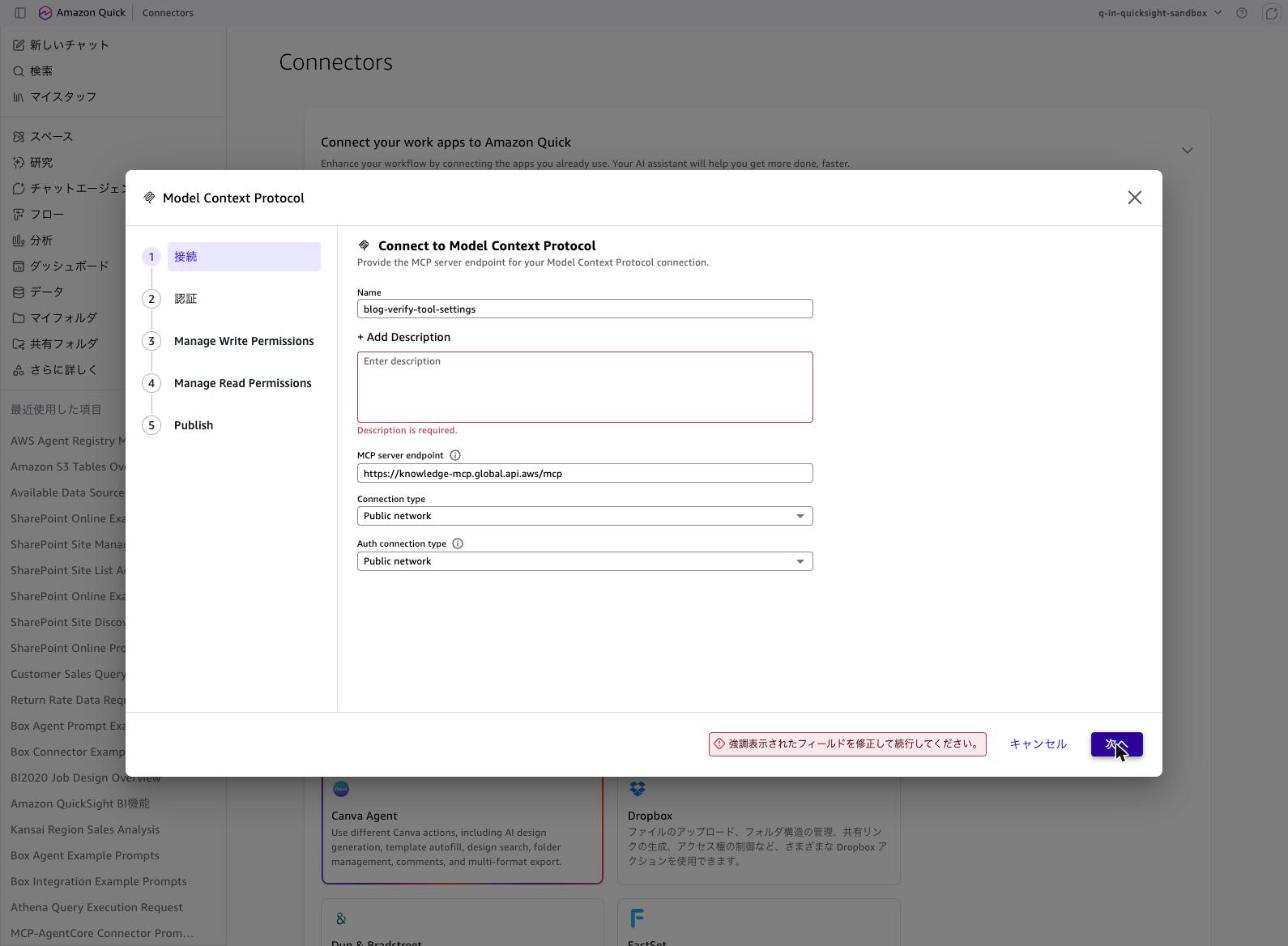Click info icon beside MCP server endpoint
The image size is (1288, 946).
coord(455,455)
